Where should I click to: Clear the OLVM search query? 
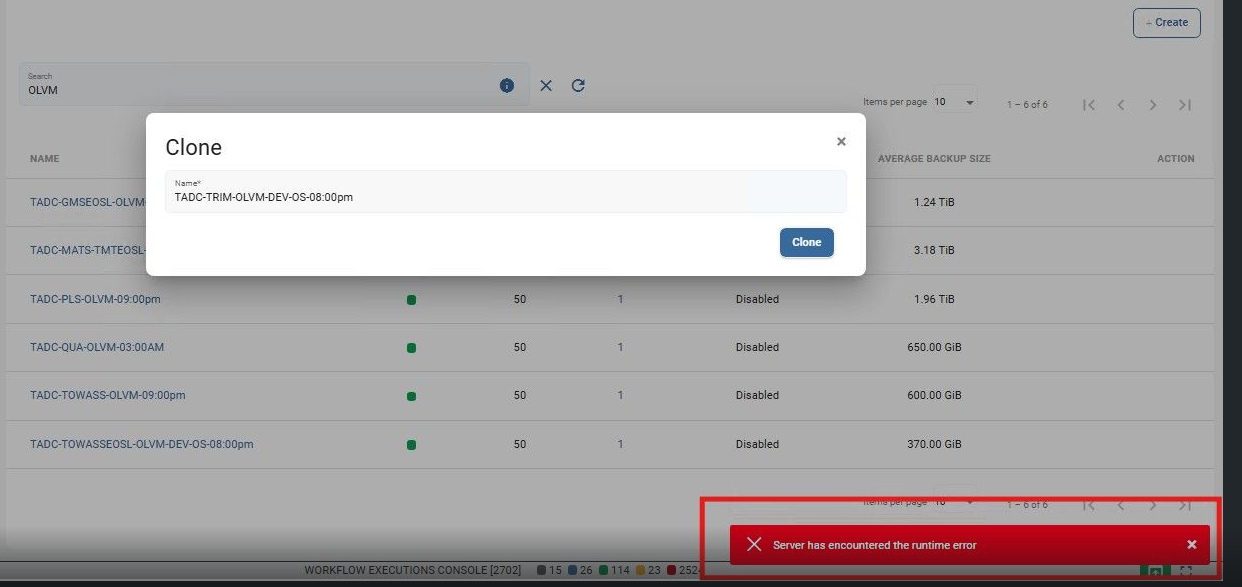click(546, 86)
